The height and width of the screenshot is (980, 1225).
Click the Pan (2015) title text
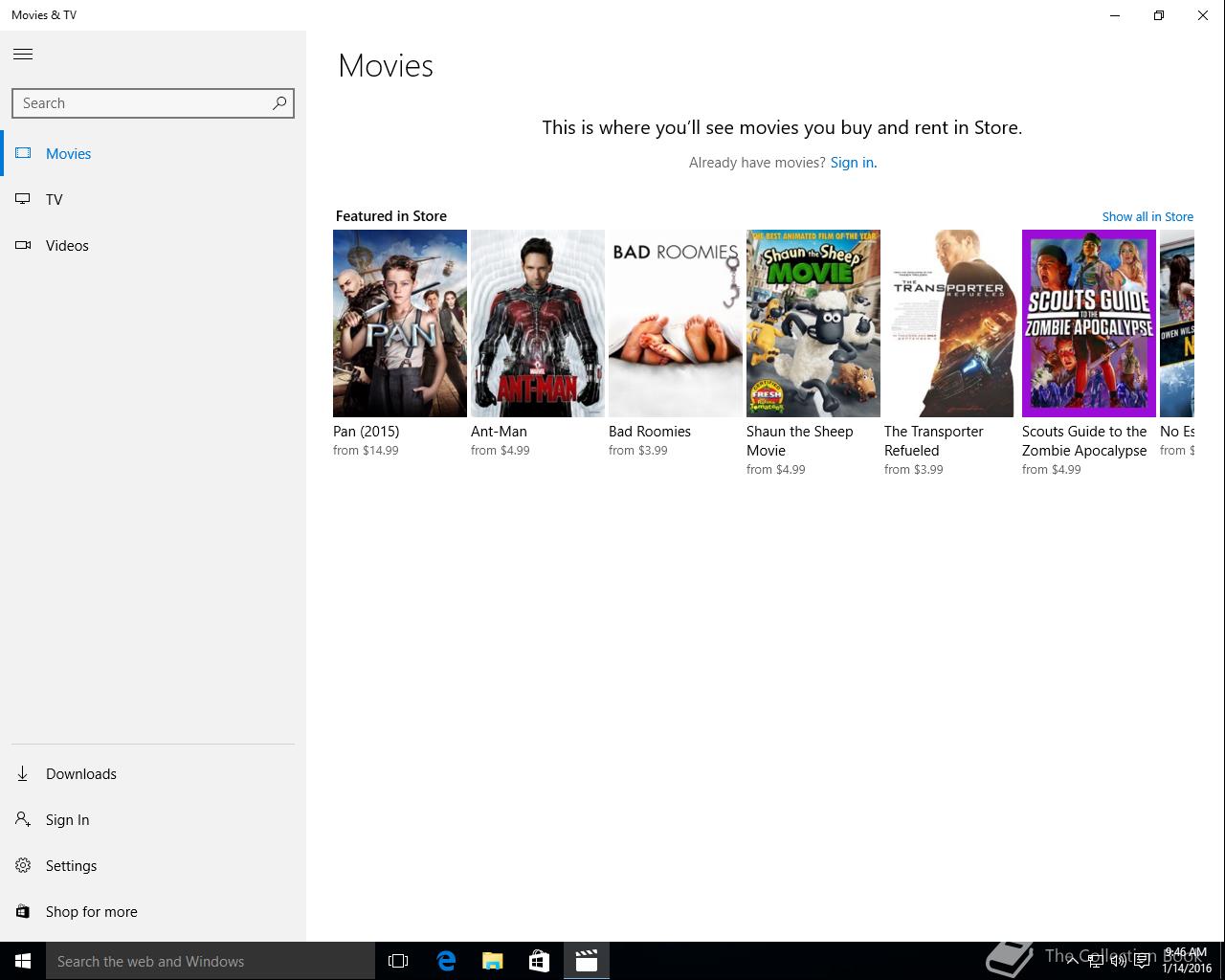367,432
